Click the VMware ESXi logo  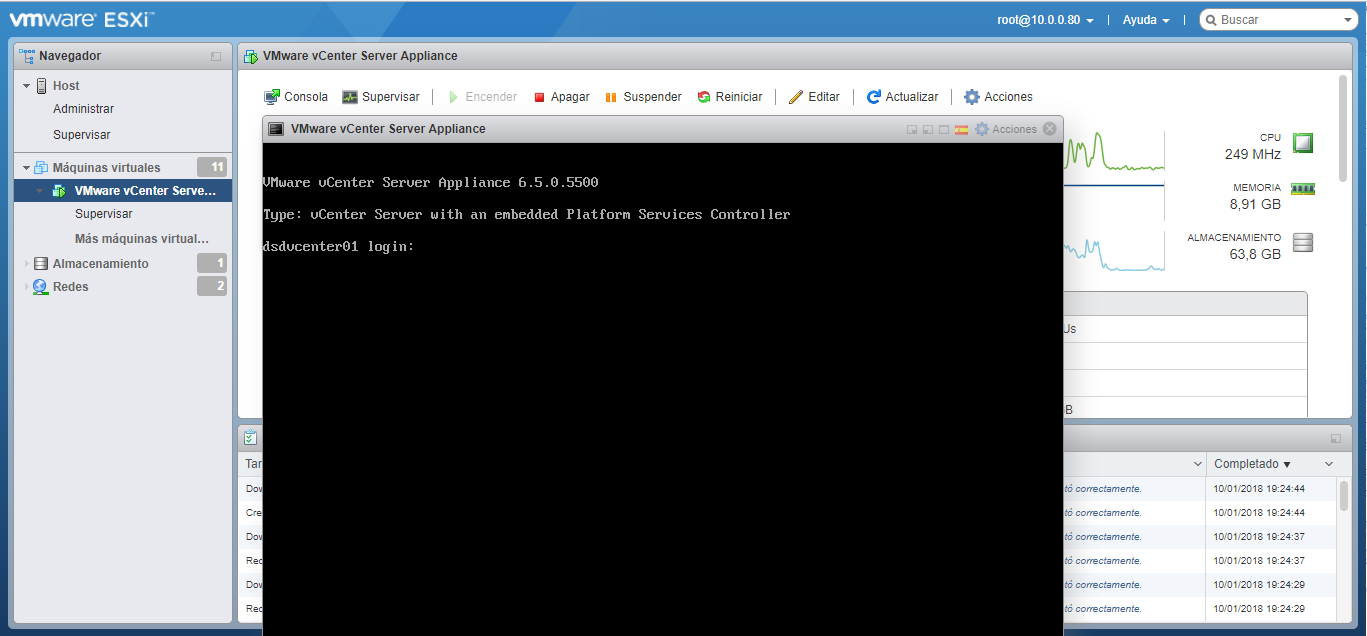(82, 19)
